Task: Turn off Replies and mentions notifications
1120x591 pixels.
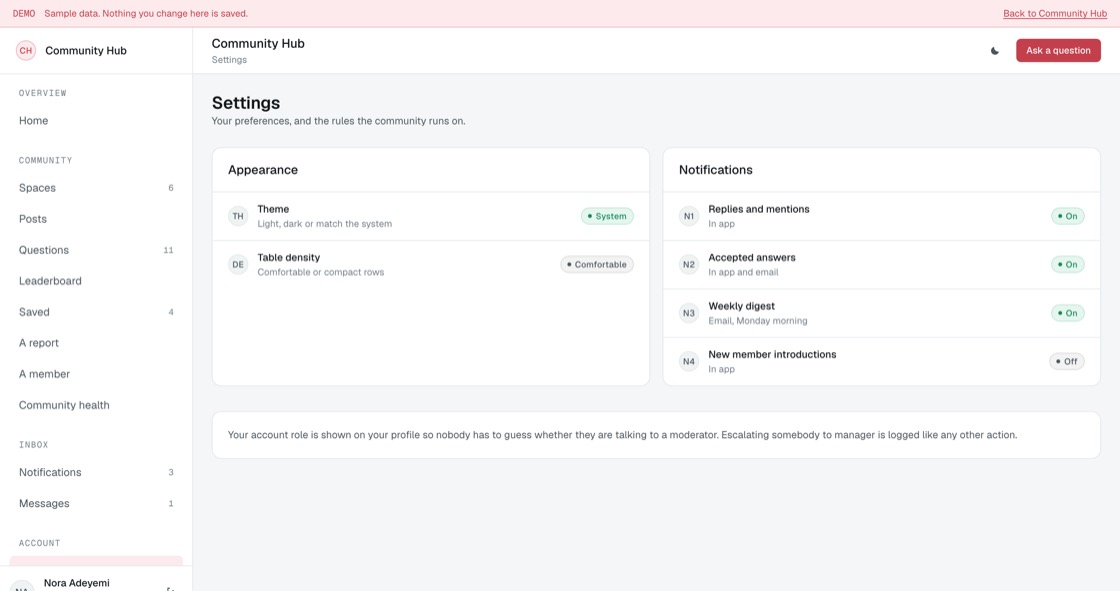Action: click(x=1067, y=216)
